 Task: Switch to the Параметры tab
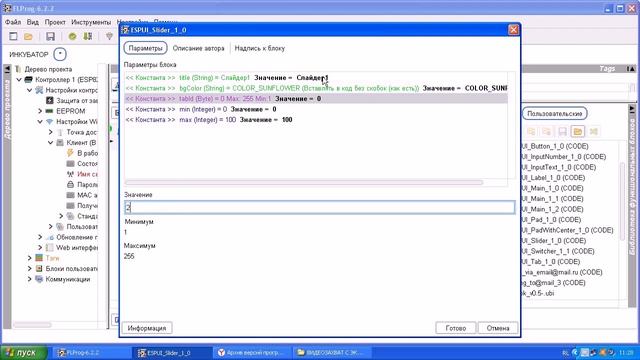(x=145, y=48)
